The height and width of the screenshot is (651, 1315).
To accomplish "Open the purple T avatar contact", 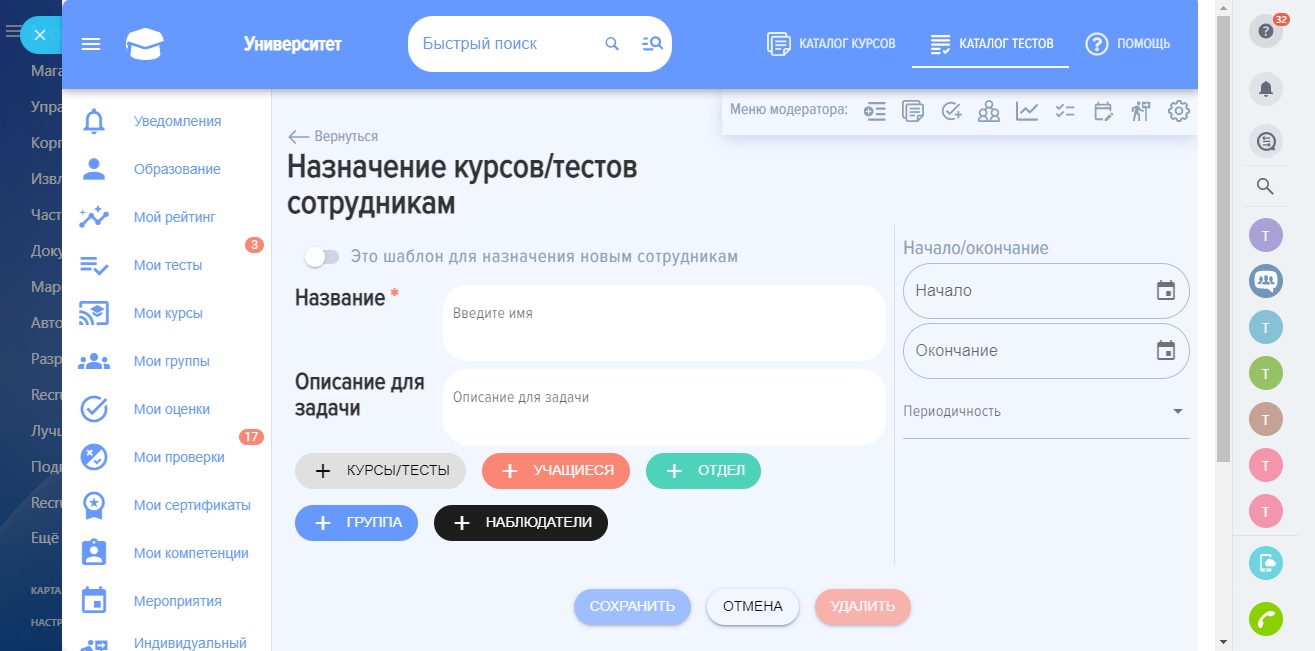I will [x=1266, y=235].
